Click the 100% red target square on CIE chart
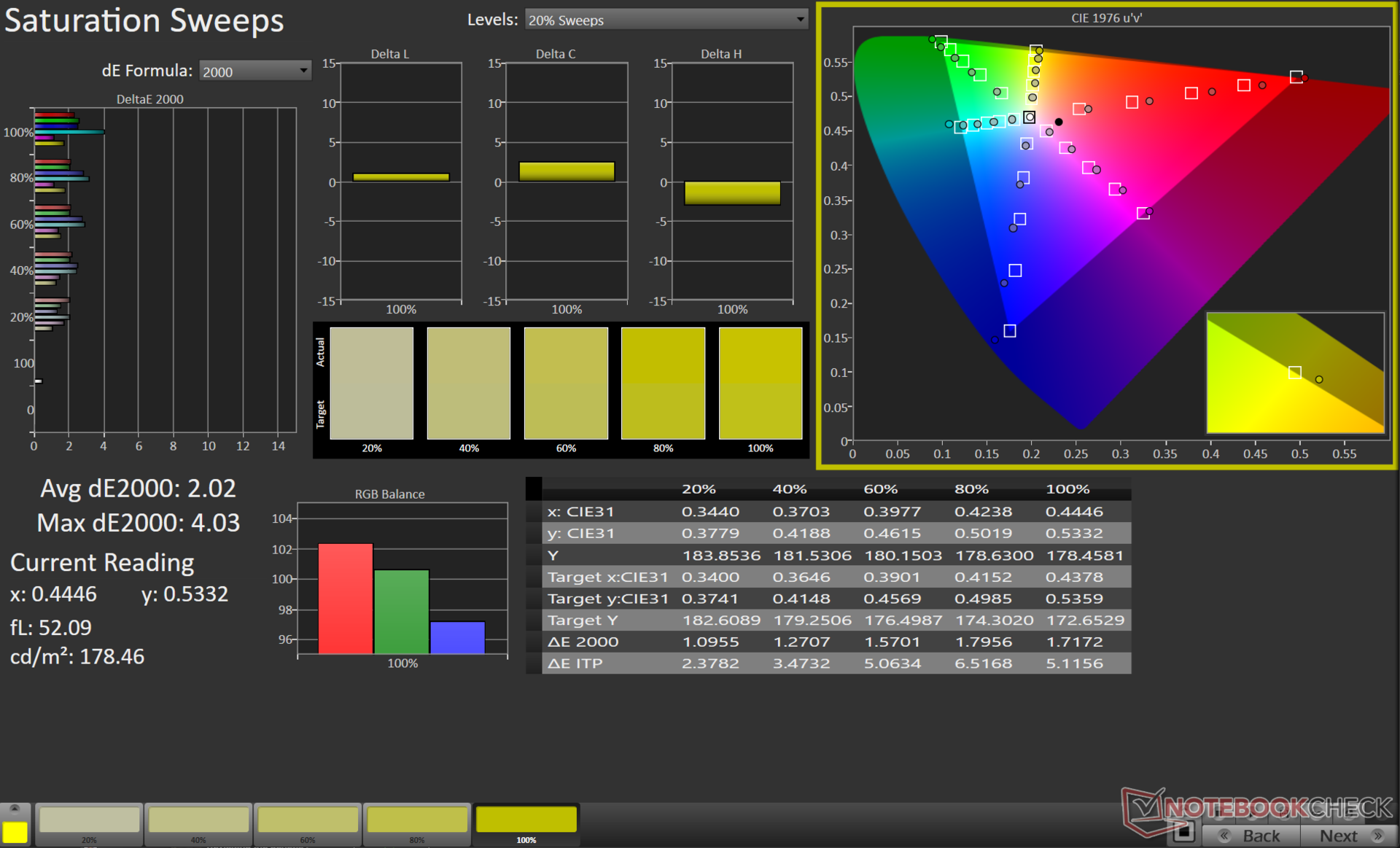Screen dimensions: 1400x848 (1296, 77)
